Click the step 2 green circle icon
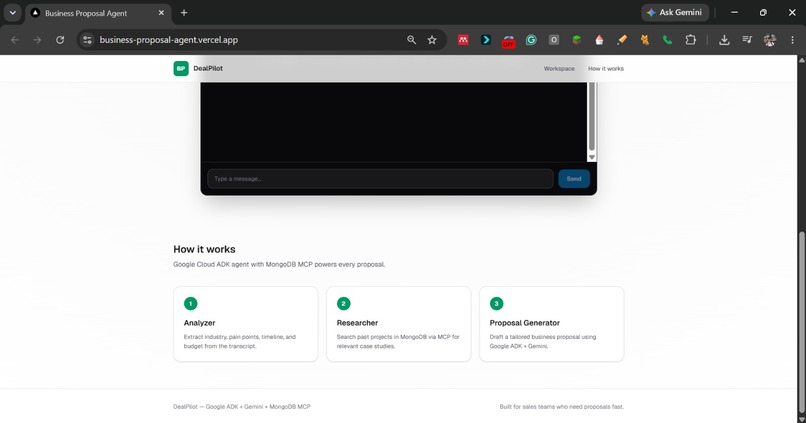The image size is (806, 423). 343,304
